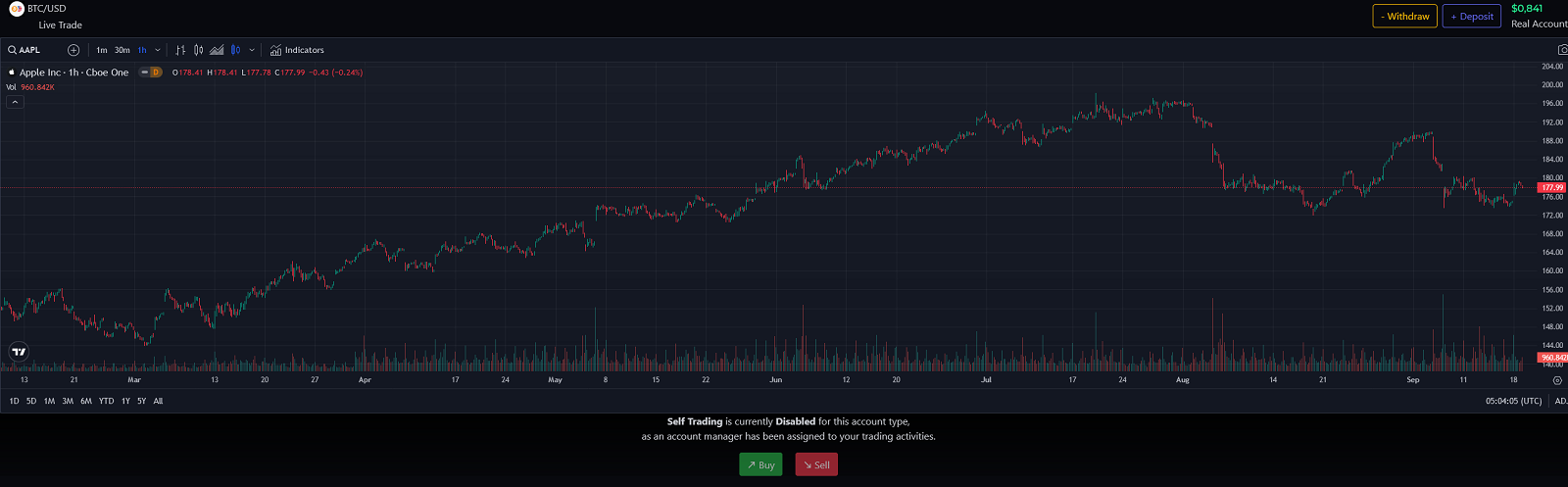This screenshot has width=1568, height=487.
Task: Click the red Sell button
Action: (816, 464)
